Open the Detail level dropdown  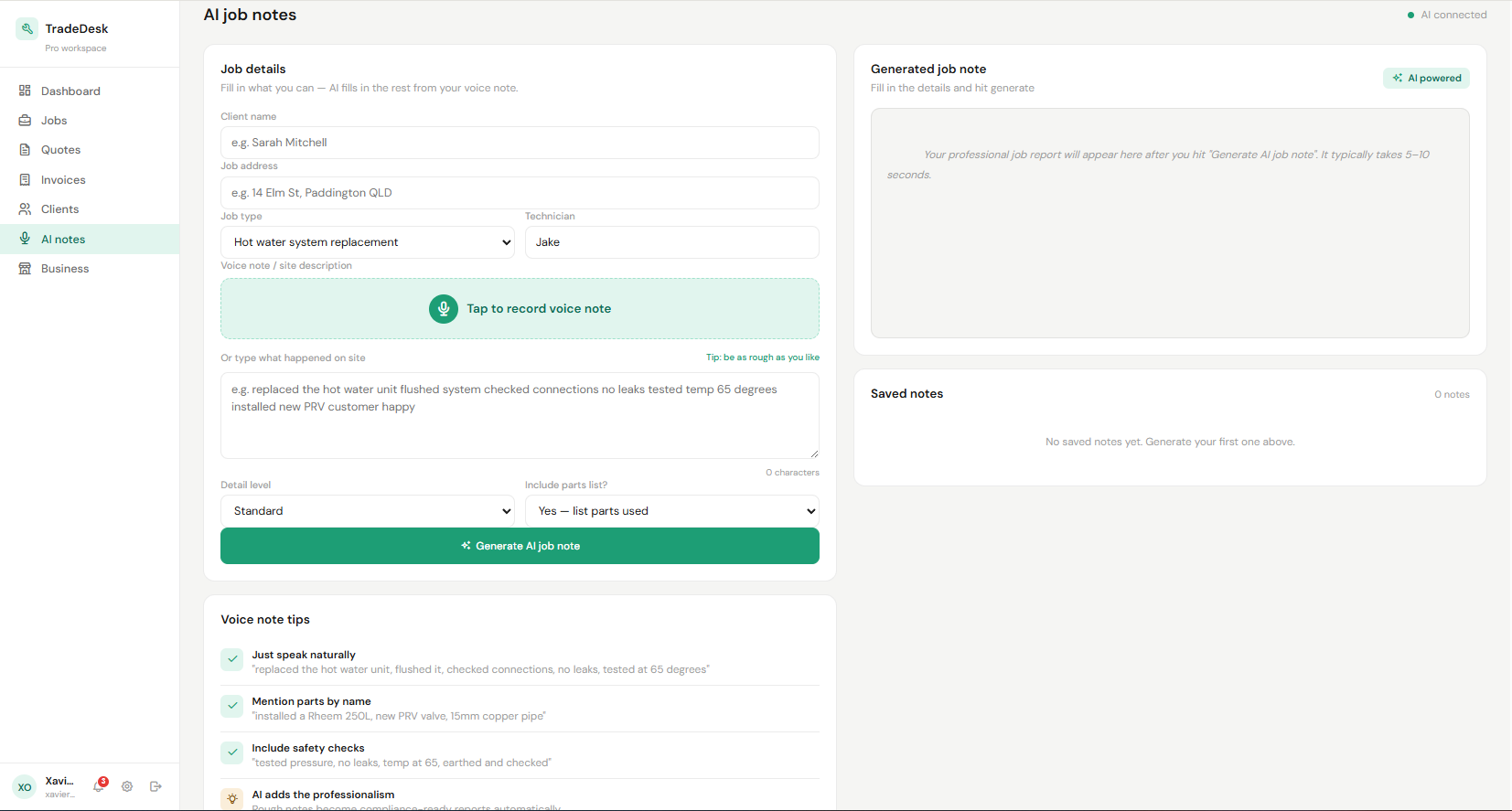(x=368, y=511)
